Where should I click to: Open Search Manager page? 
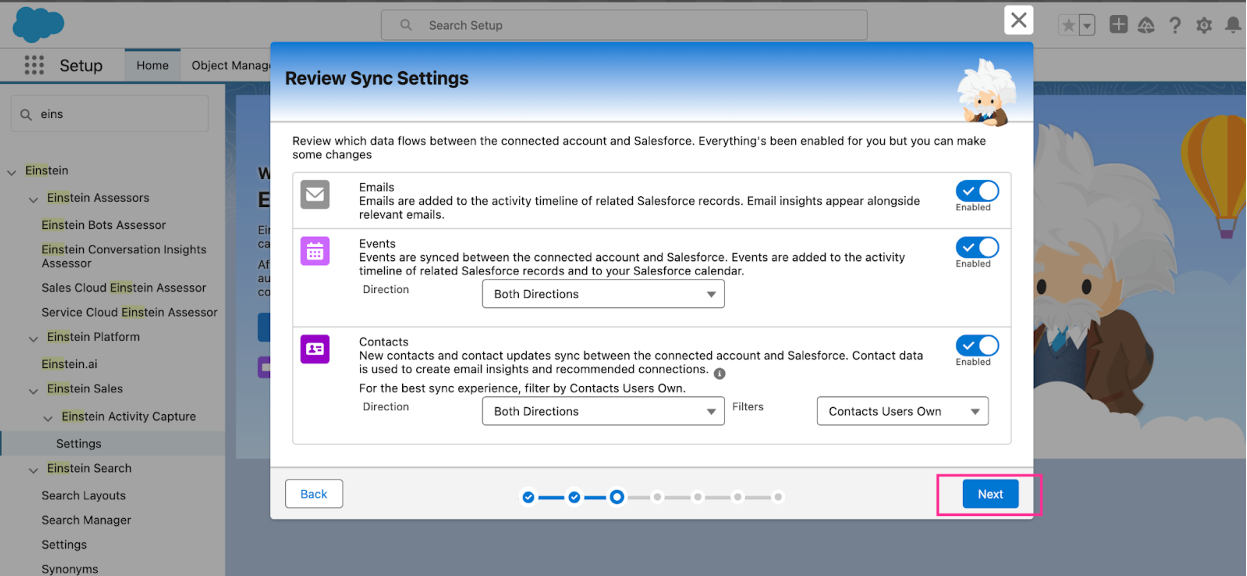pos(86,520)
